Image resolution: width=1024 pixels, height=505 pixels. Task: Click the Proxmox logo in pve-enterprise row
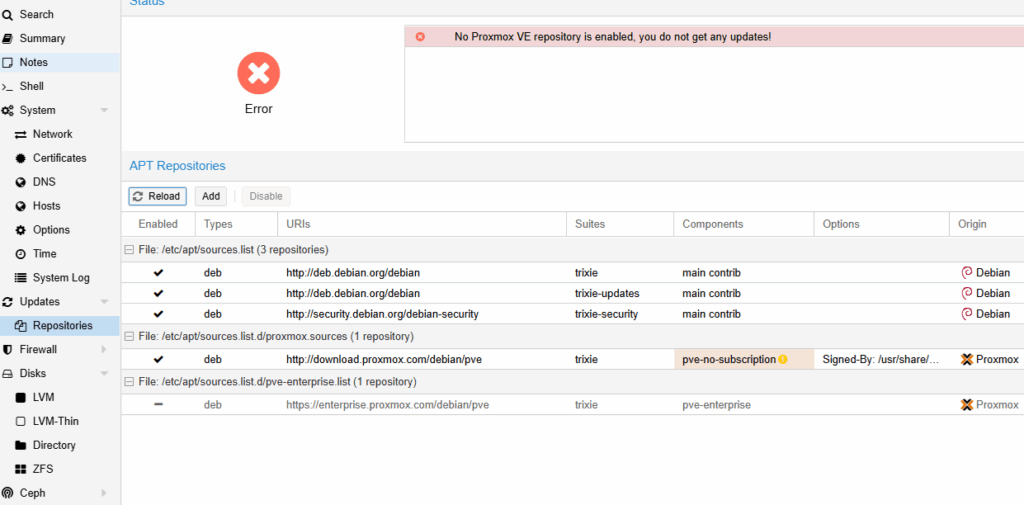(x=967, y=405)
